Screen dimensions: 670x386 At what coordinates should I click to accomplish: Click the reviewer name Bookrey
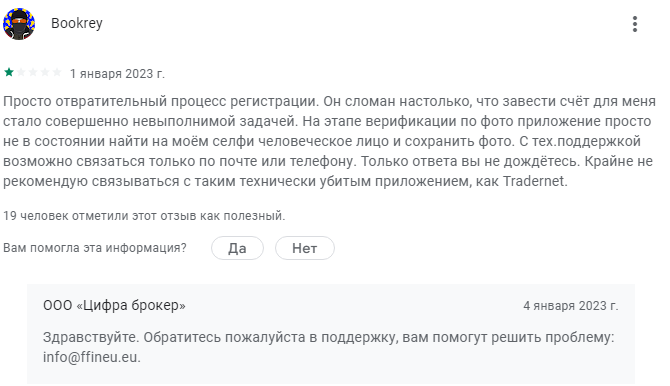[x=77, y=23]
